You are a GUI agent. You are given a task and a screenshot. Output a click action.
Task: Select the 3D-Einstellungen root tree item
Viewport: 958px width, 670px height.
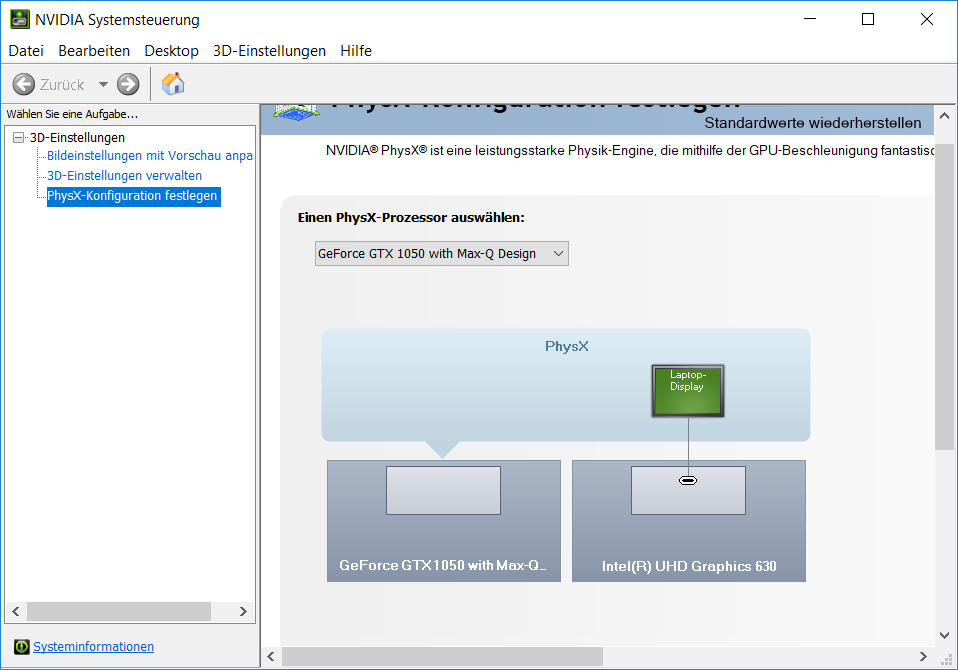click(x=78, y=137)
